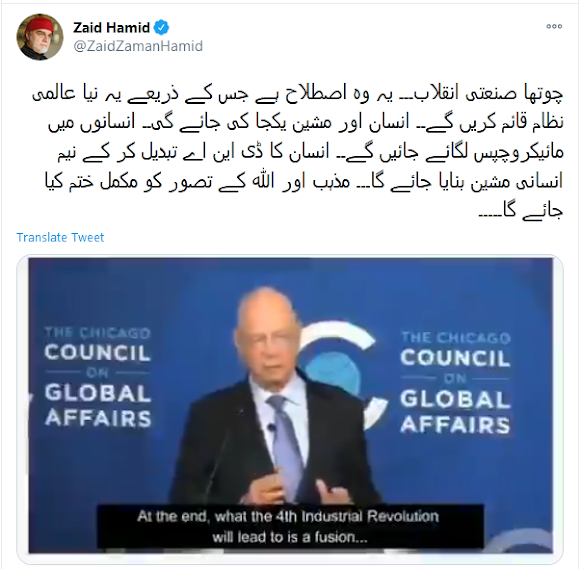The width and height of the screenshot is (581, 569).
Task: Open Zaid Hamid's profile avatar photo
Action: pyautogui.click(x=40, y=37)
